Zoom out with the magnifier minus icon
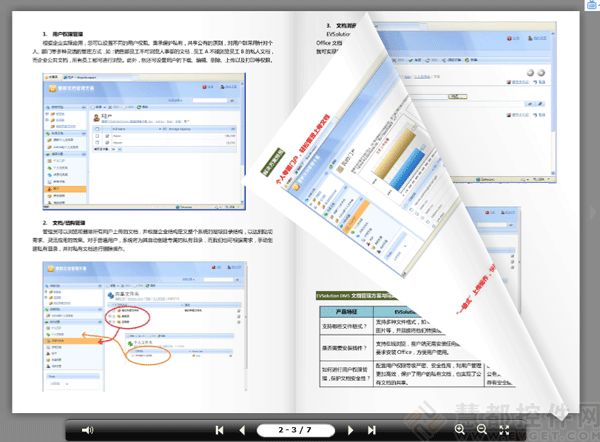The image size is (600, 442). [x=482, y=429]
